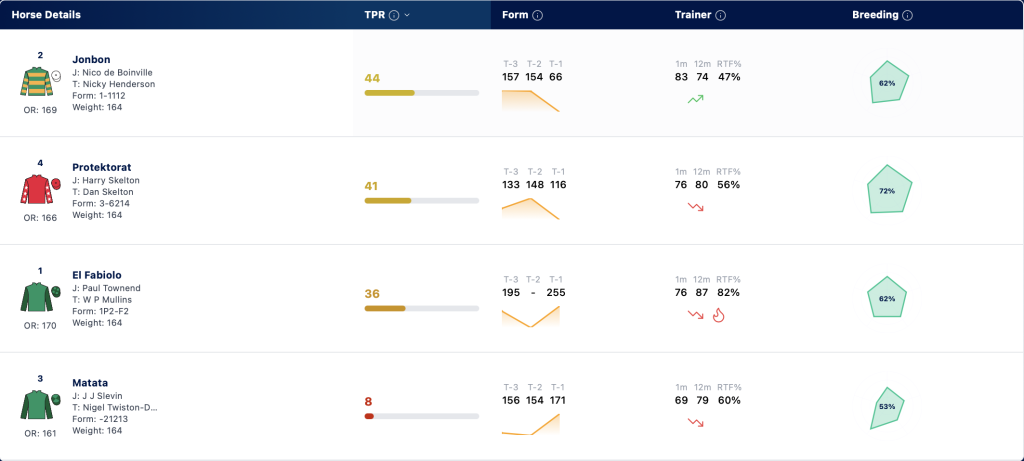Click El Fabiolo's form sparkline chart
The width and height of the screenshot is (1024, 461).
[x=530, y=316]
